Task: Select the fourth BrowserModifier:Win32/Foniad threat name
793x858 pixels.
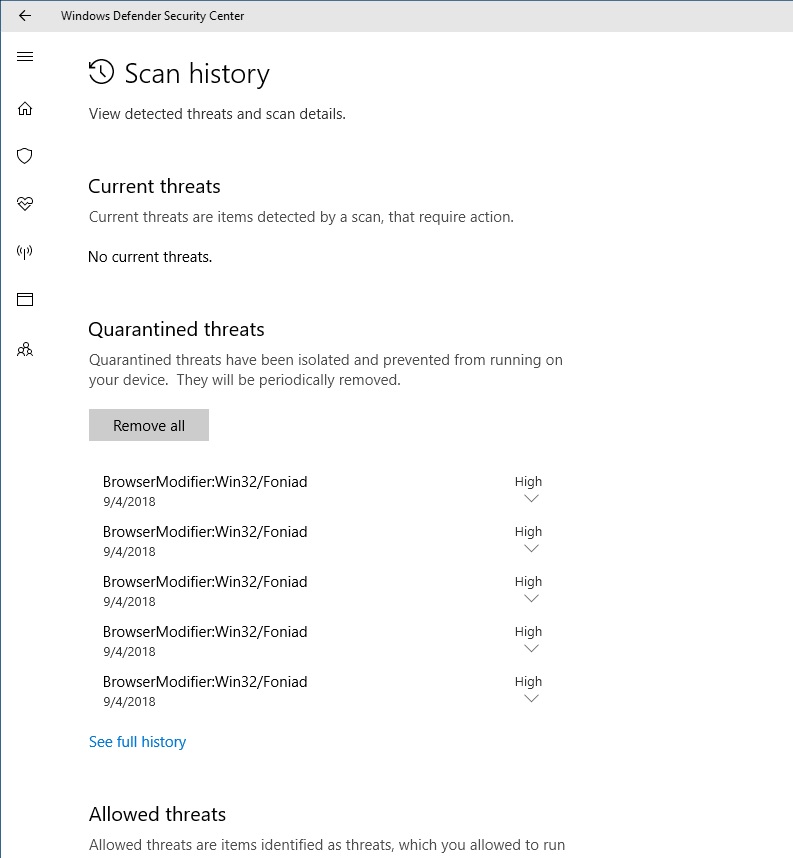Action: tap(205, 632)
